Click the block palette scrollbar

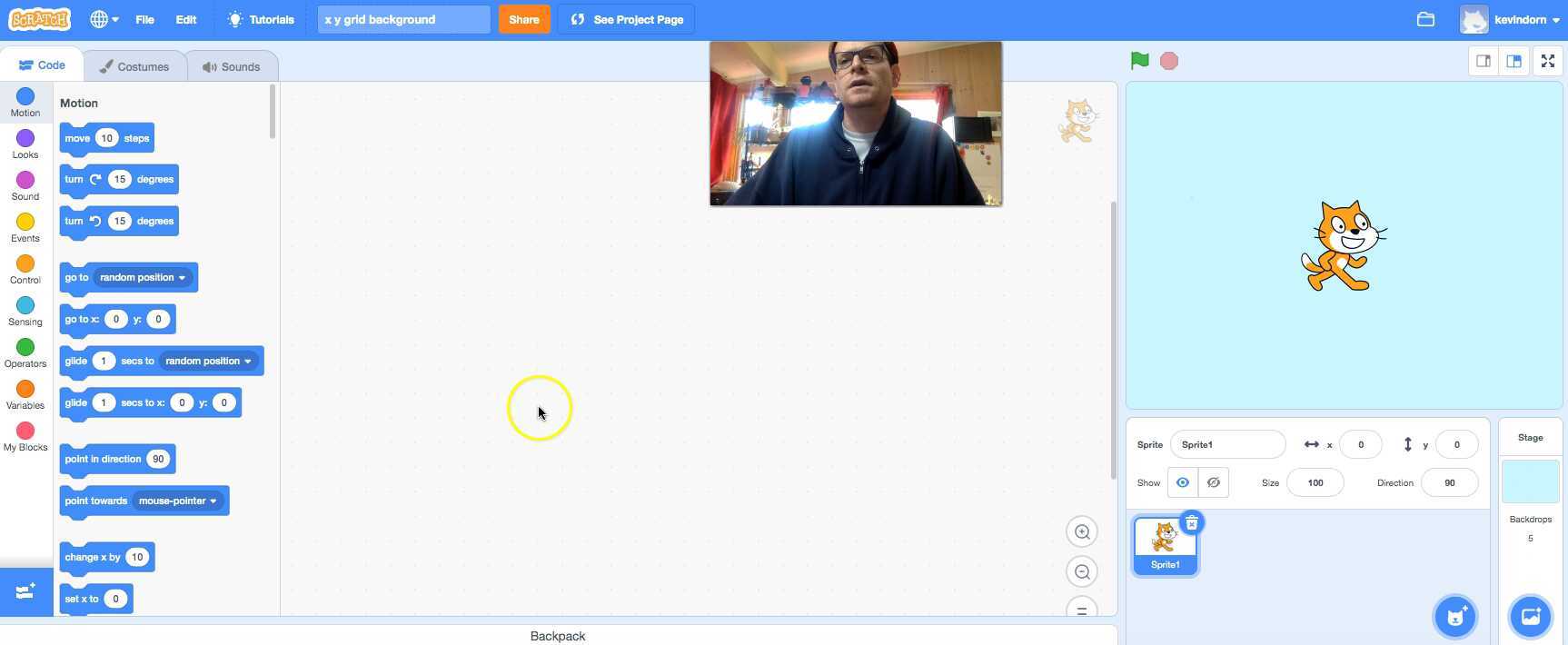[273, 112]
